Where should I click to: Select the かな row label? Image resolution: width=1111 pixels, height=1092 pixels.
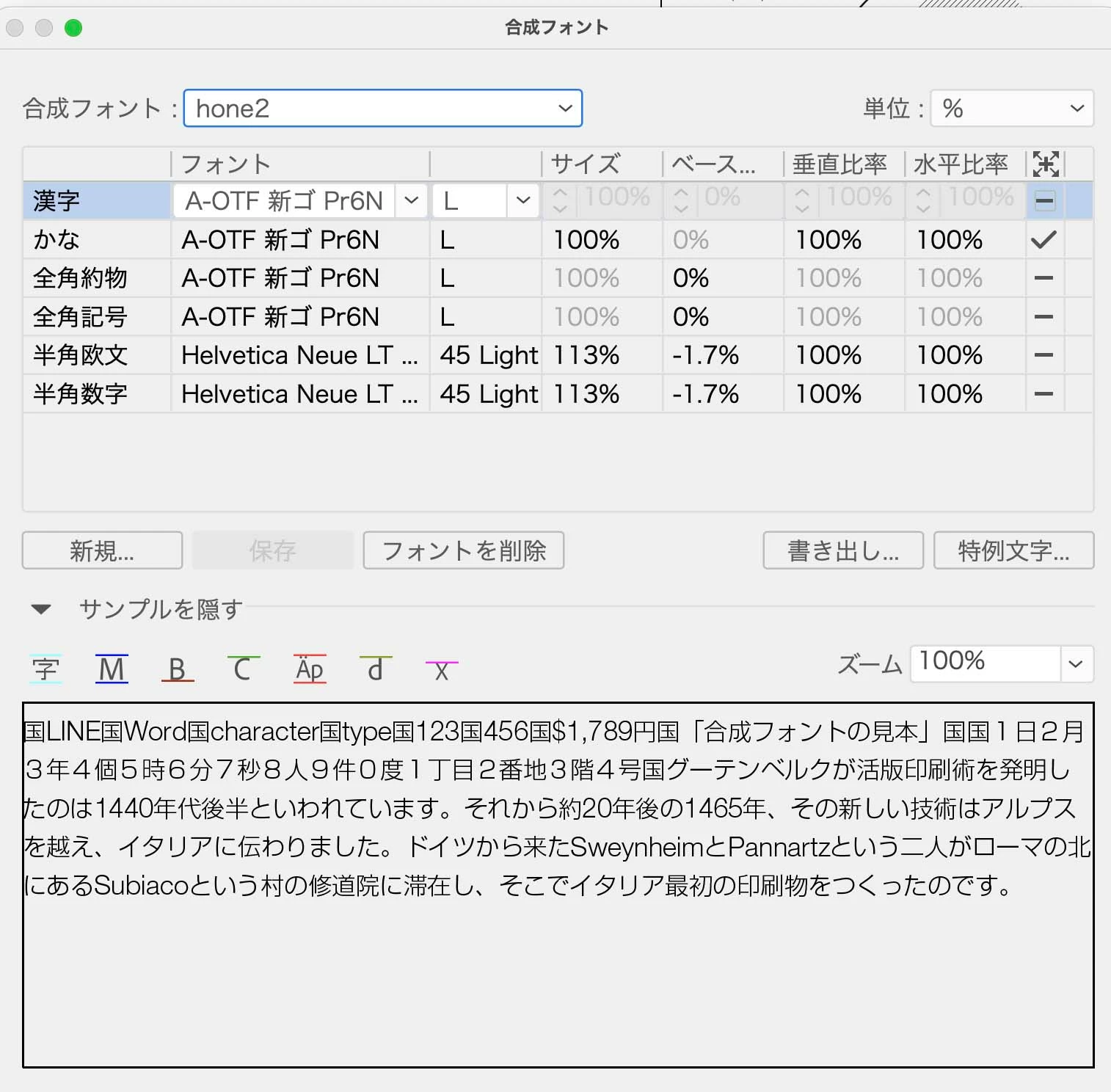tap(57, 239)
